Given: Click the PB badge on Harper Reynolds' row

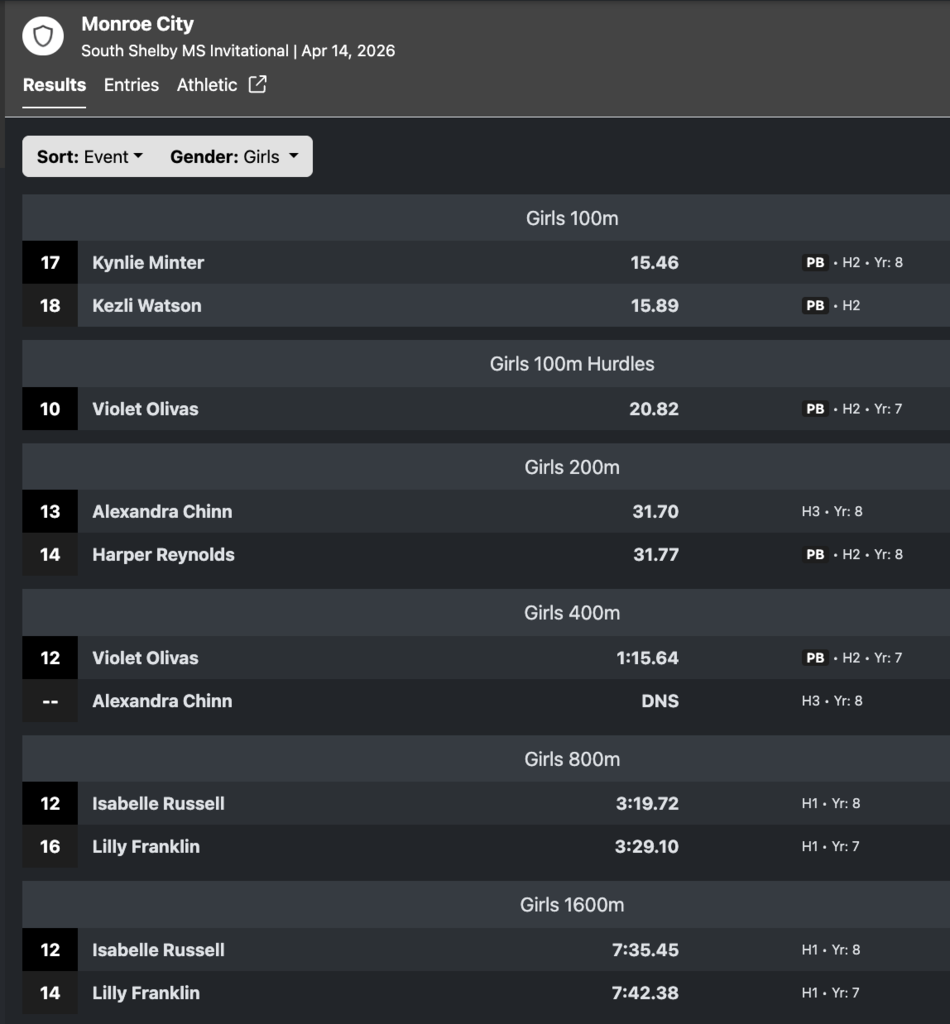Looking at the screenshot, I should pos(815,555).
